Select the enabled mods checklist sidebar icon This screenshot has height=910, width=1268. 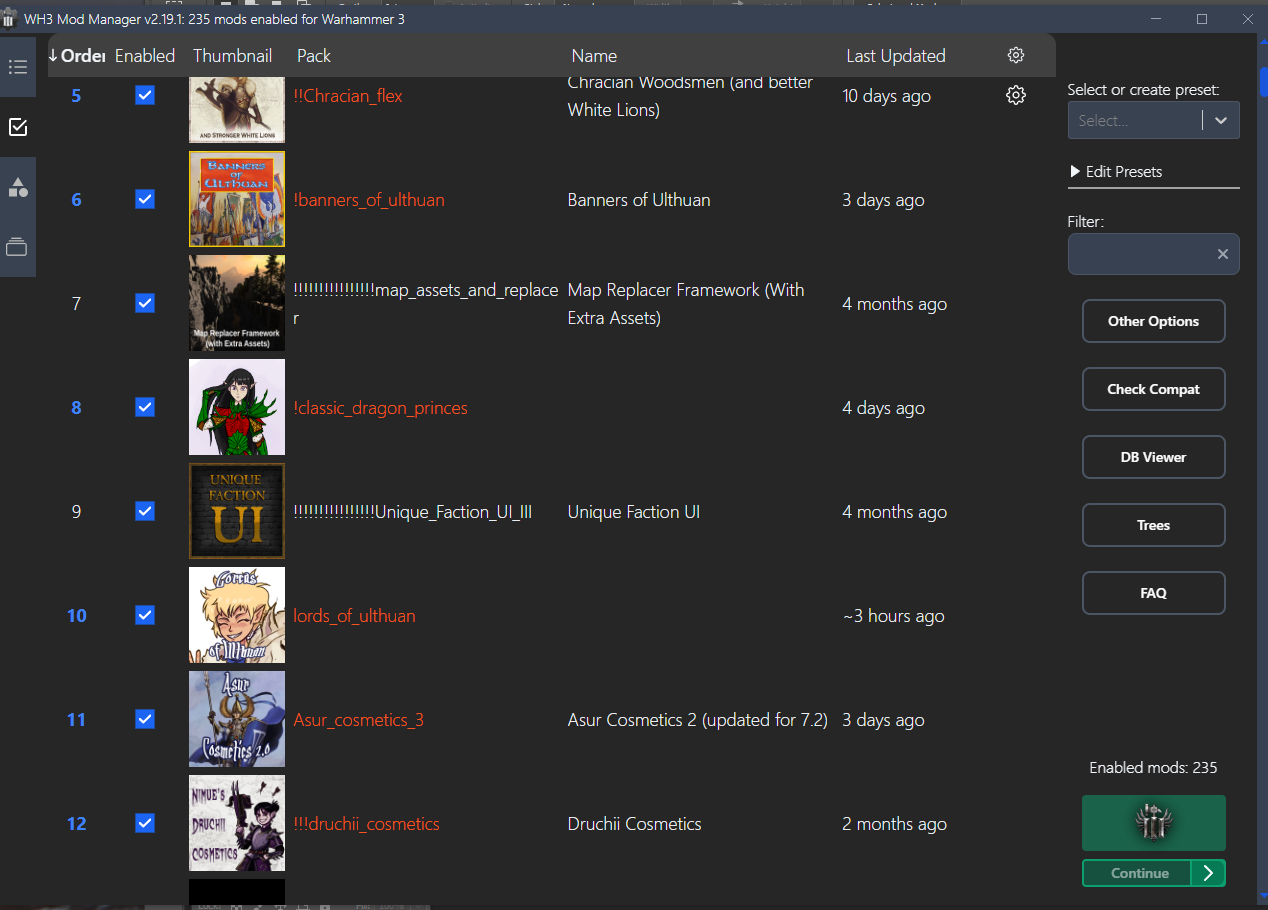(17, 127)
